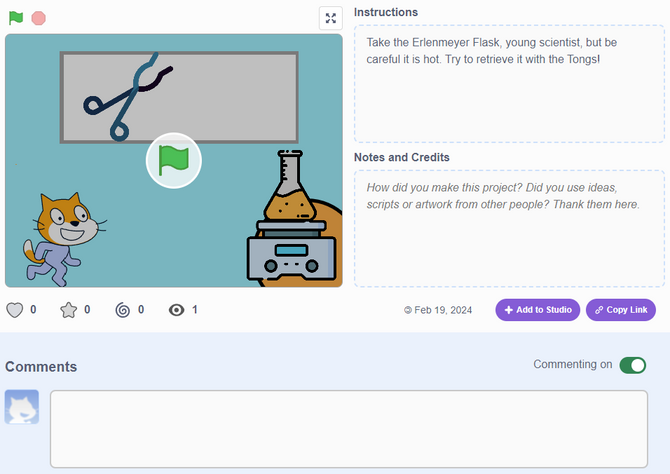Screen dimensions: 670x474
Task: Click the small green flag above stage
Action: tap(16, 18)
